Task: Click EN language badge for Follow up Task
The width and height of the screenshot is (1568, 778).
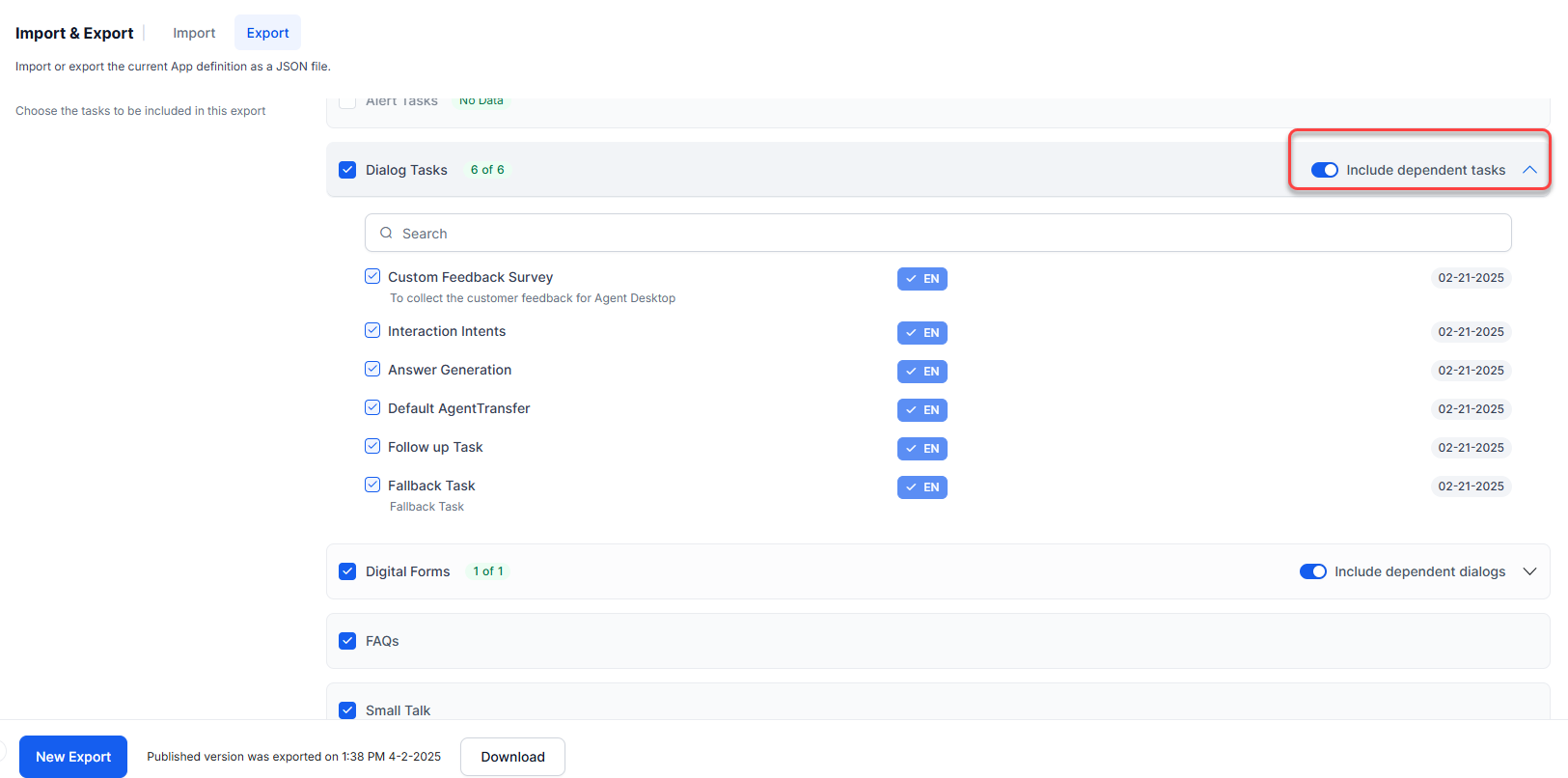Action: click(922, 449)
